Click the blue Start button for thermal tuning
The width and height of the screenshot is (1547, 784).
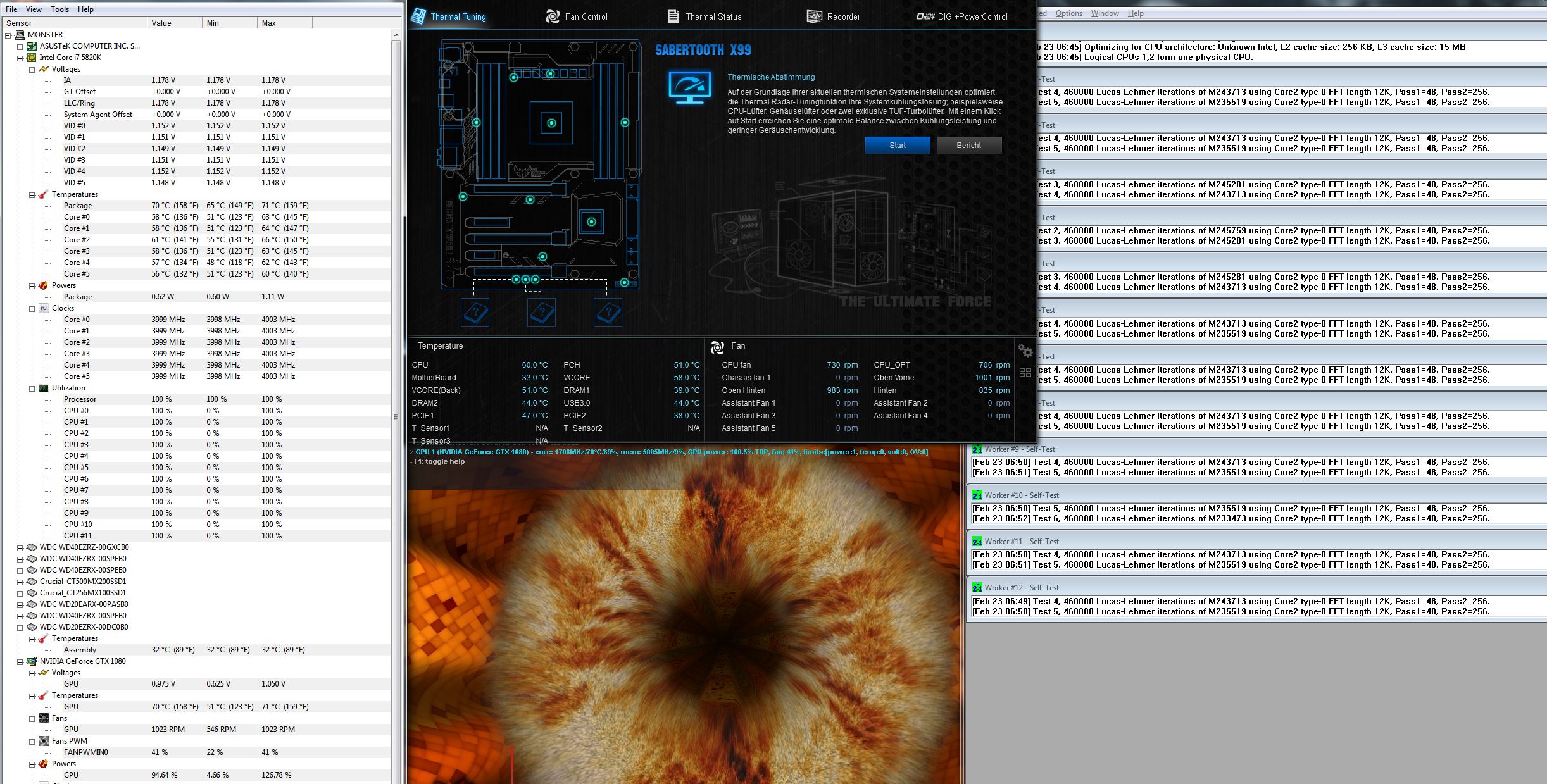click(898, 146)
